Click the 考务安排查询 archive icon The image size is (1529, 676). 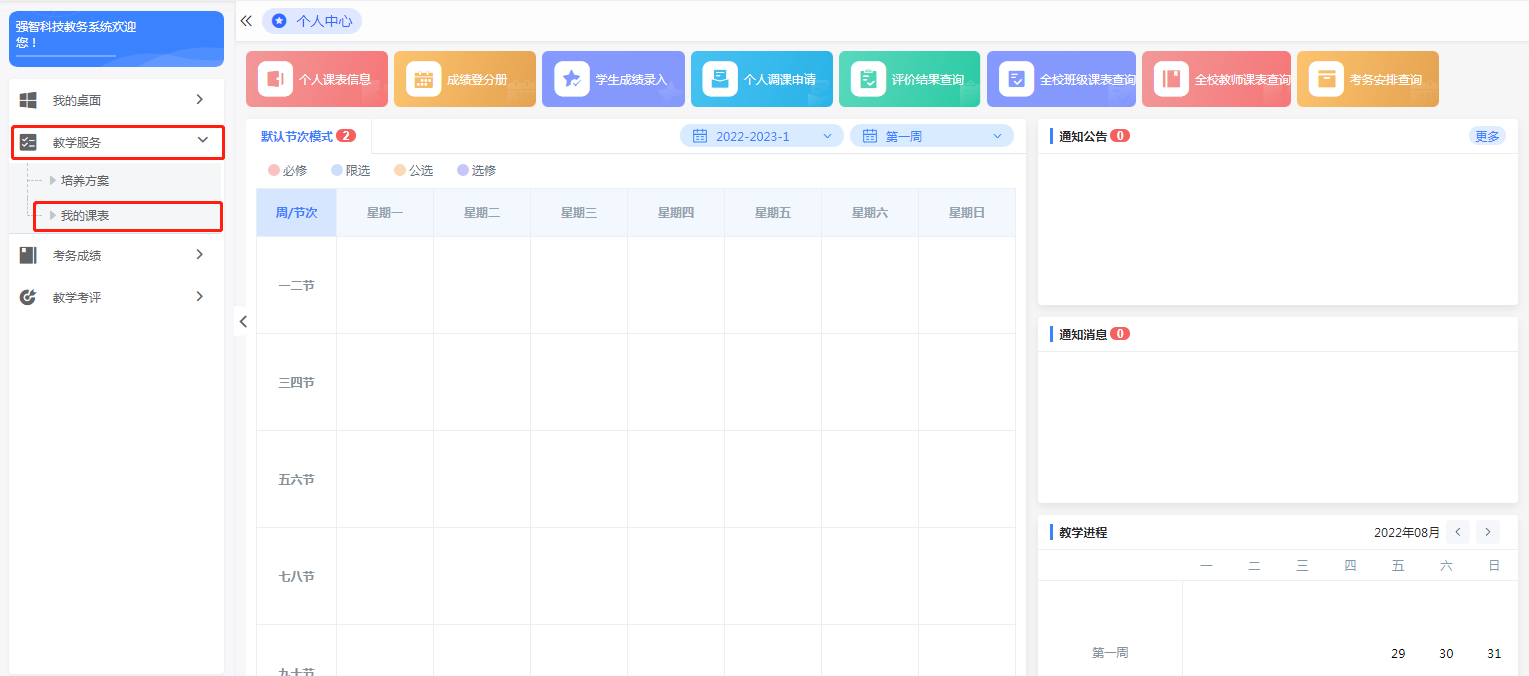[x=1326, y=79]
